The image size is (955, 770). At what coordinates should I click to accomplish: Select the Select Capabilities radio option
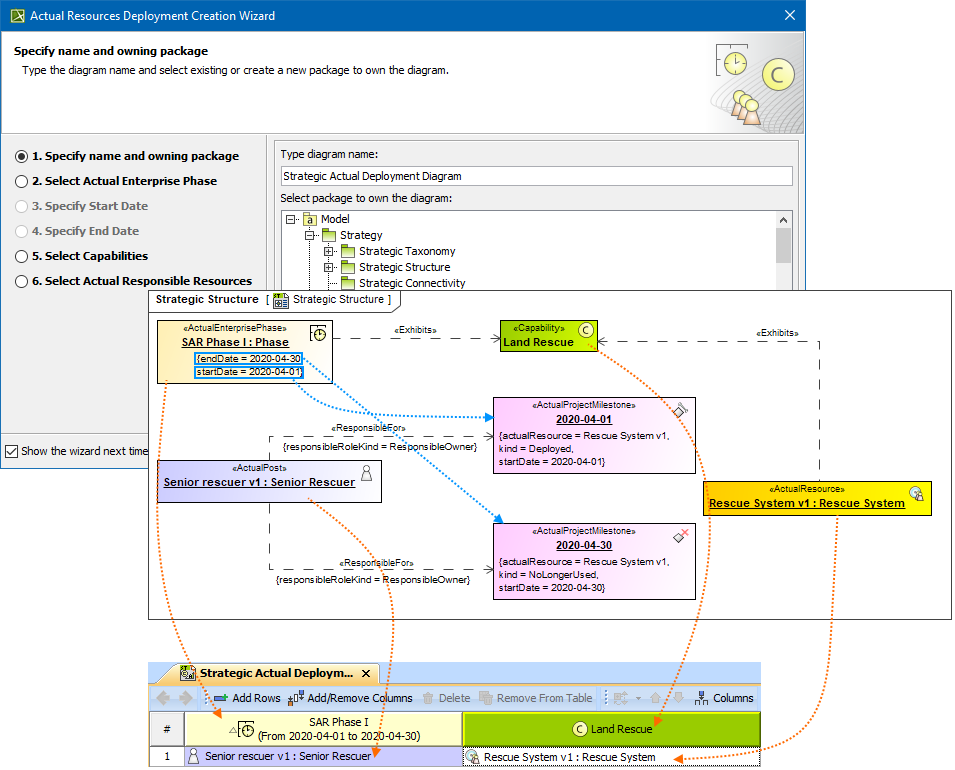point(21,256)
